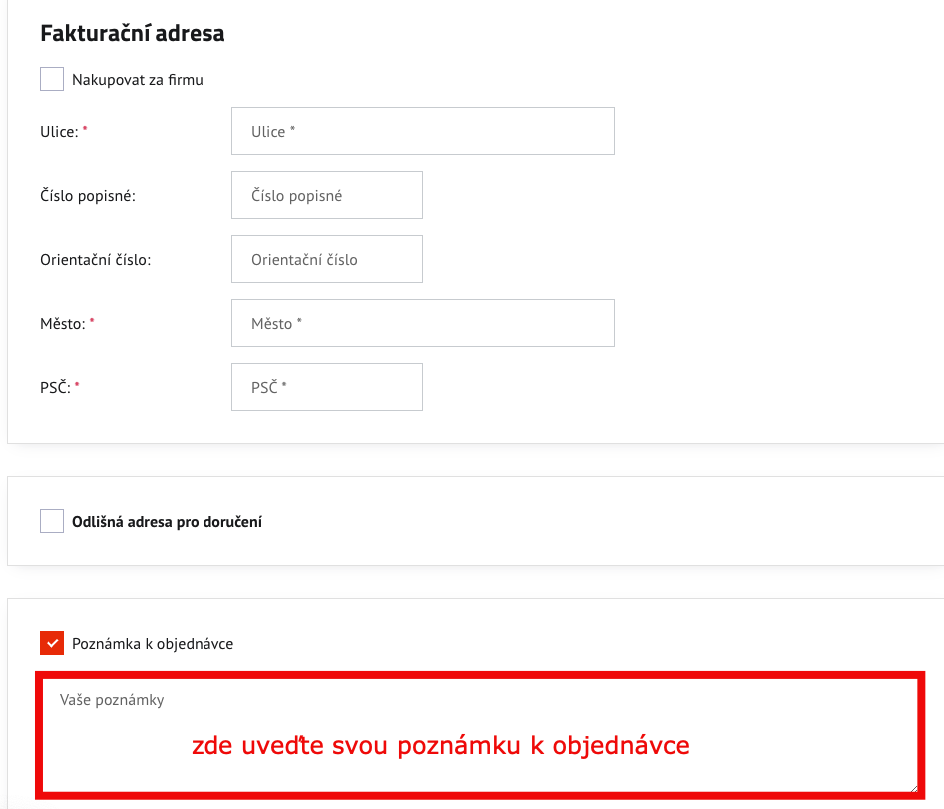Uncheck the "Poznámka k objednávce" checkbox
This screenshot has width=944, height=809.
[51, 643]
